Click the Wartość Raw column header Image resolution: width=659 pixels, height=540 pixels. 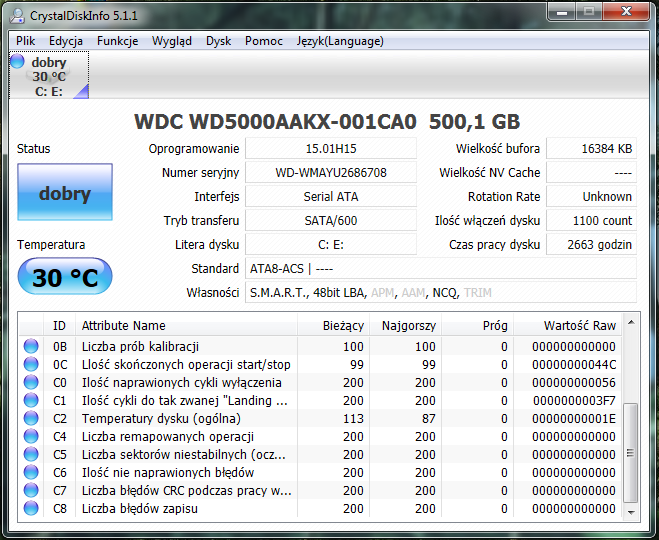(x=567, y=326)
